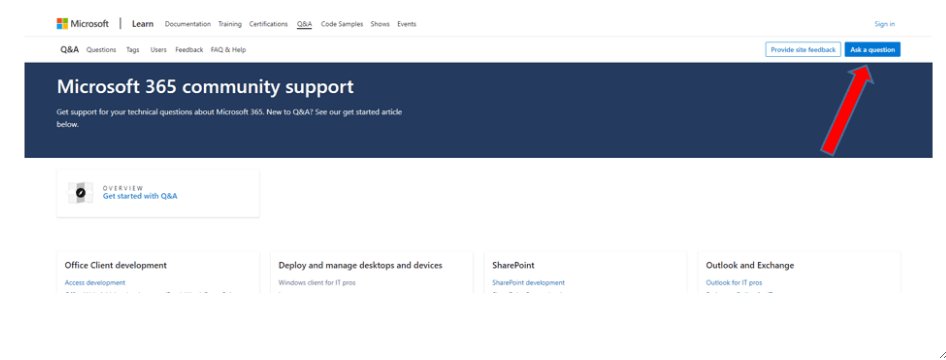
Task: Open the Questions tab
Action: (101, 50)
